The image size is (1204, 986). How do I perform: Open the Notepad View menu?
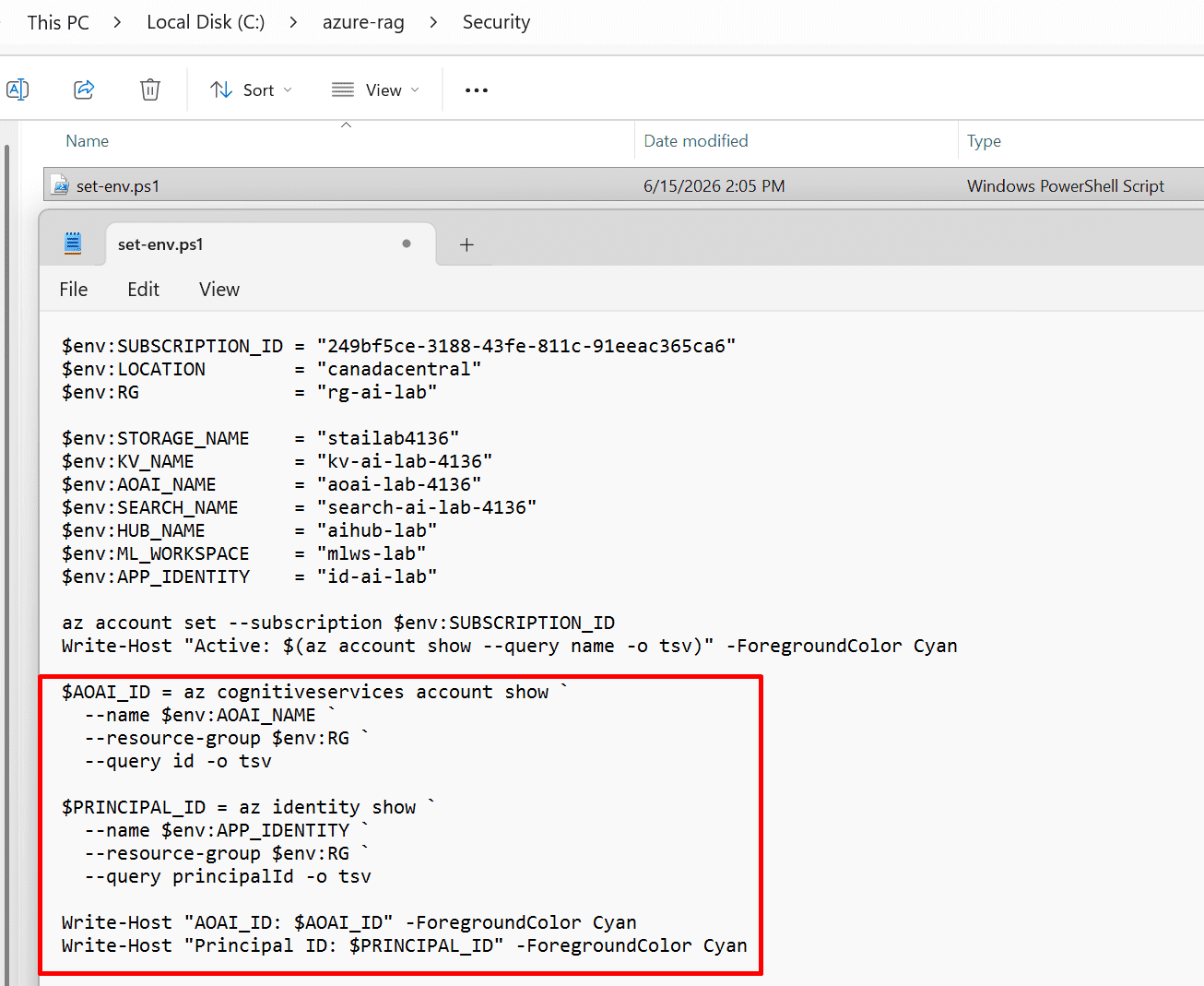pyautogui.click(x=219, y=290)
